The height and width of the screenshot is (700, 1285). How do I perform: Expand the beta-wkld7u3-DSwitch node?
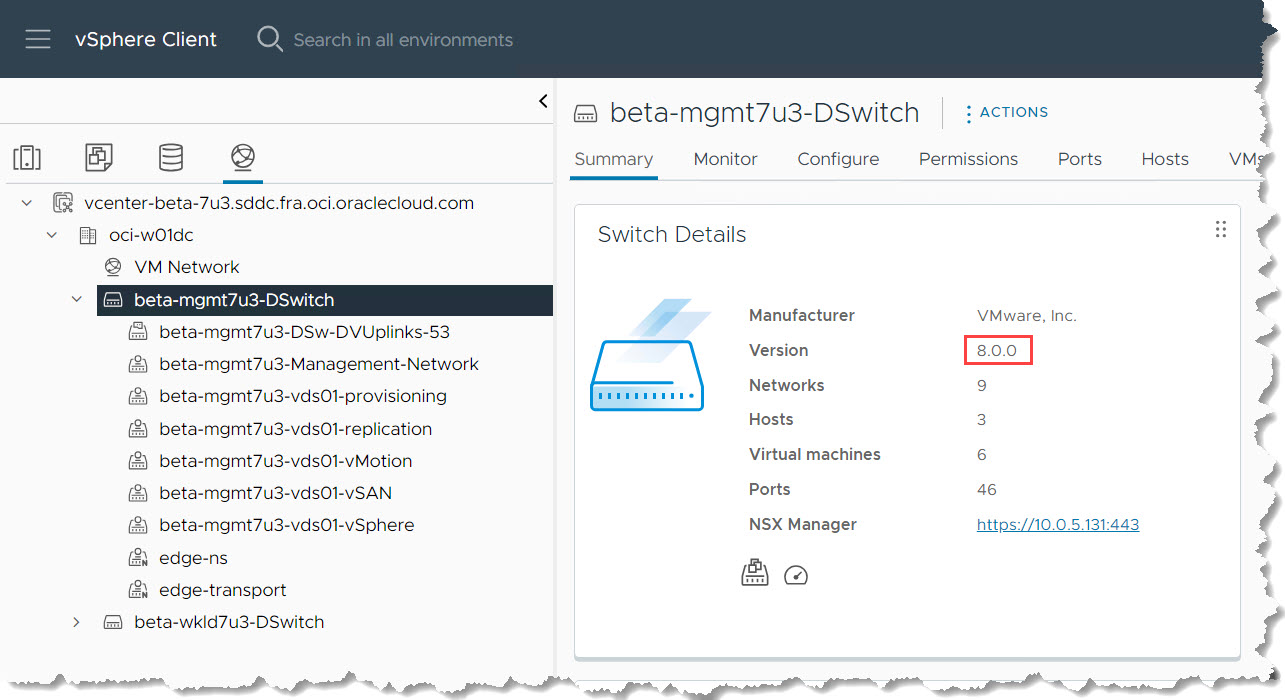click(77, 622)
